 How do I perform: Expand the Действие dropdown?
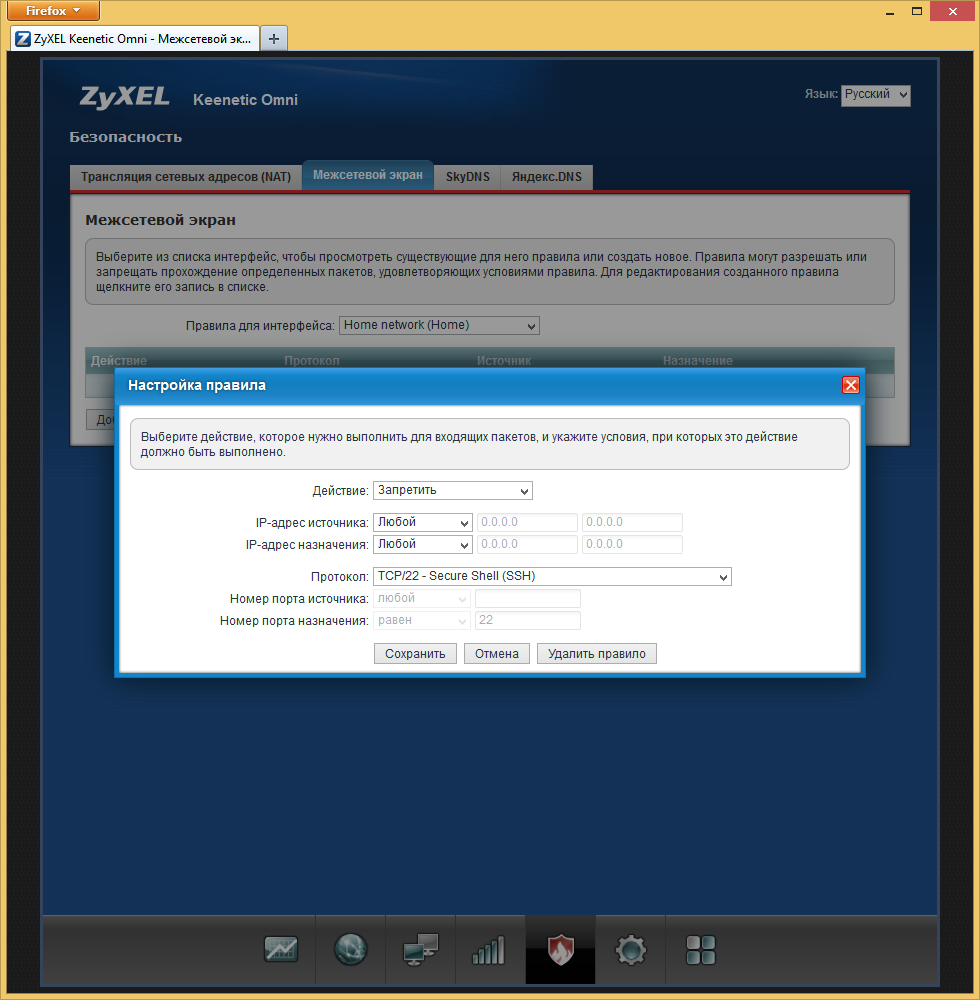point(453,490)
